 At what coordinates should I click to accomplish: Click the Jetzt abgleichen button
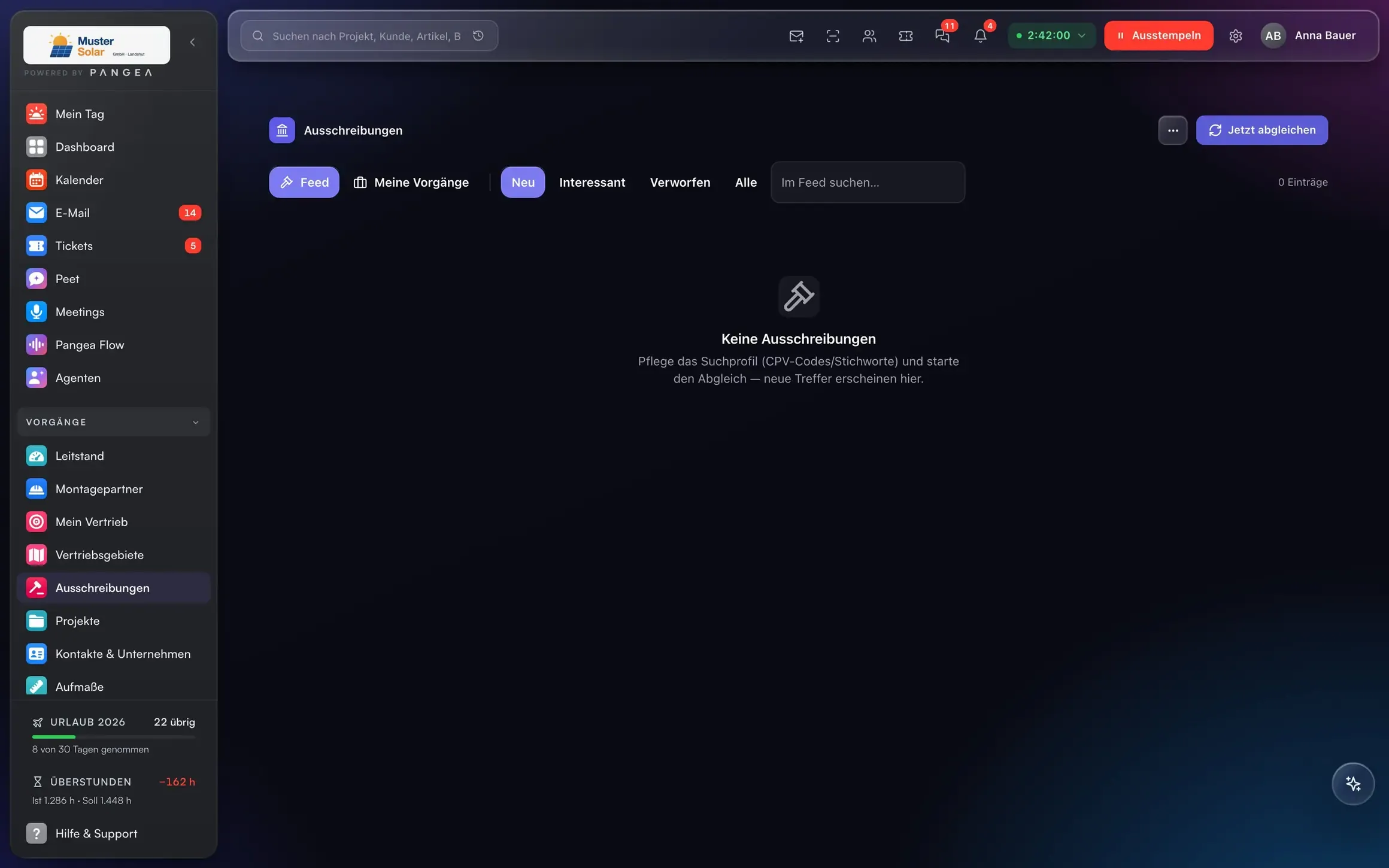point(1262,130)
